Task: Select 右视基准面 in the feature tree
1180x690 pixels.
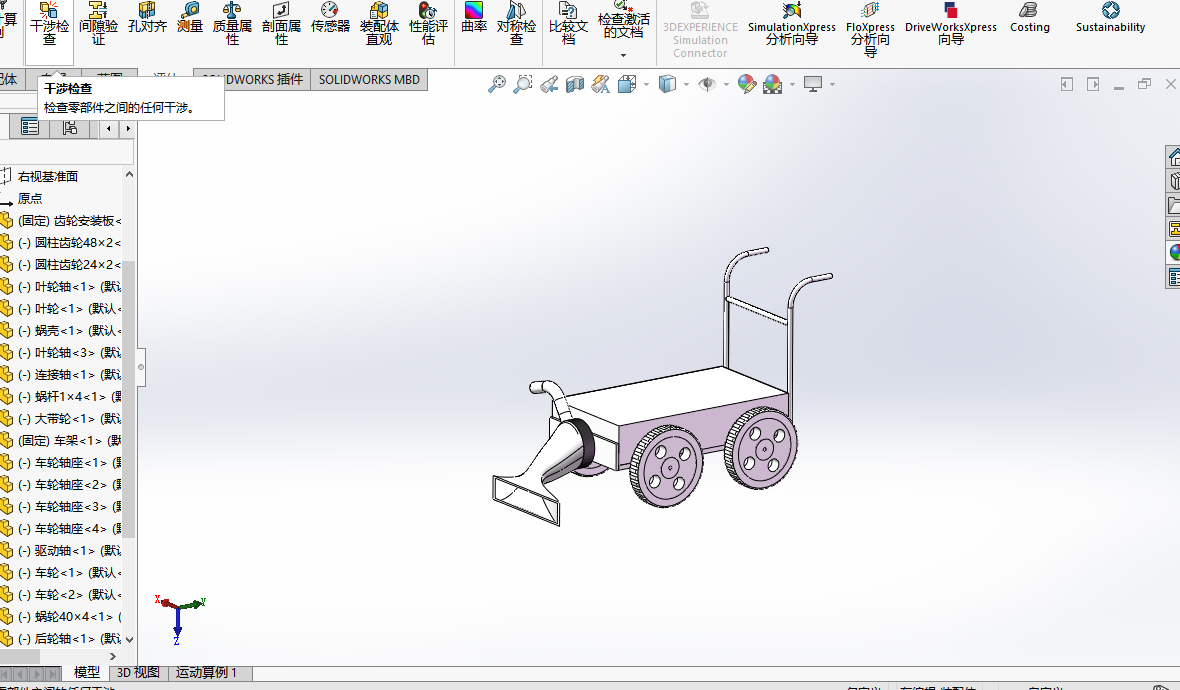Action: tap(47, 176)
